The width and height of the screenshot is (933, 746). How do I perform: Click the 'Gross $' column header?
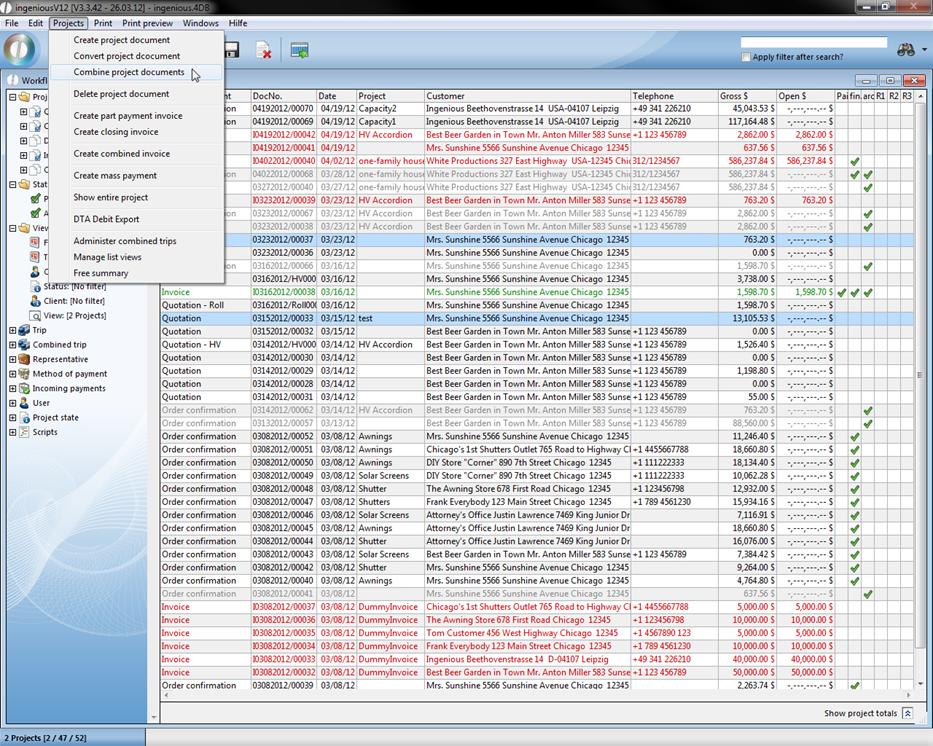(x=747, y=96)
